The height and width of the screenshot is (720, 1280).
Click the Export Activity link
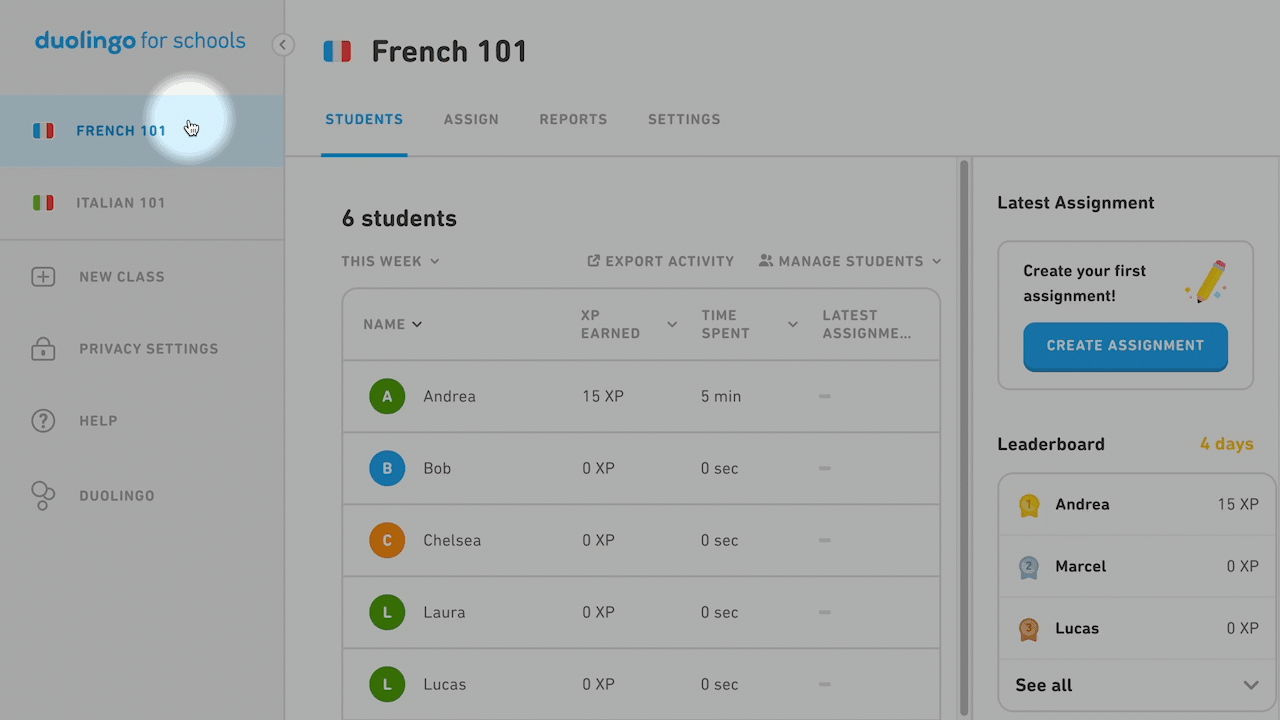click(660, 261)
